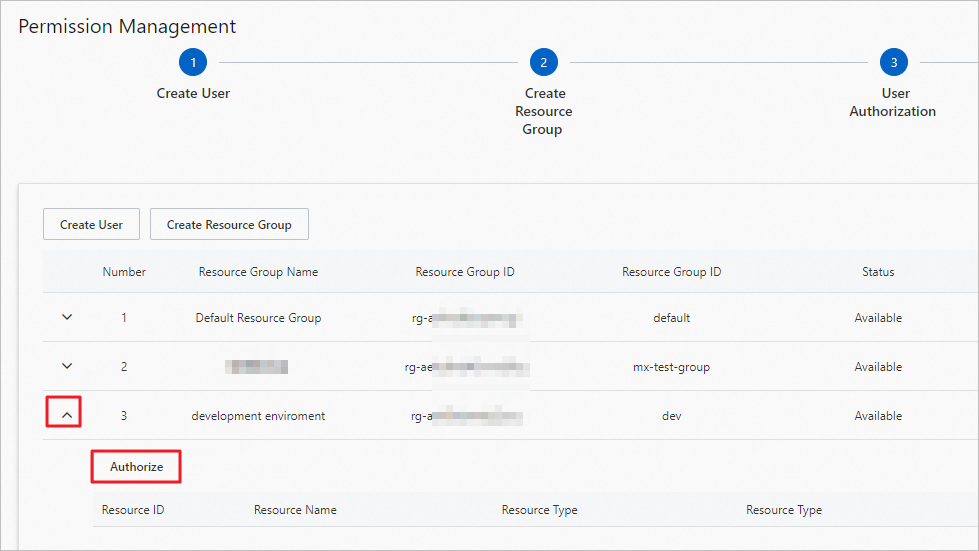The height and width of the screenshot is (551, 979).
Task: Select step 1 circle for Create User
Action: 193,62
